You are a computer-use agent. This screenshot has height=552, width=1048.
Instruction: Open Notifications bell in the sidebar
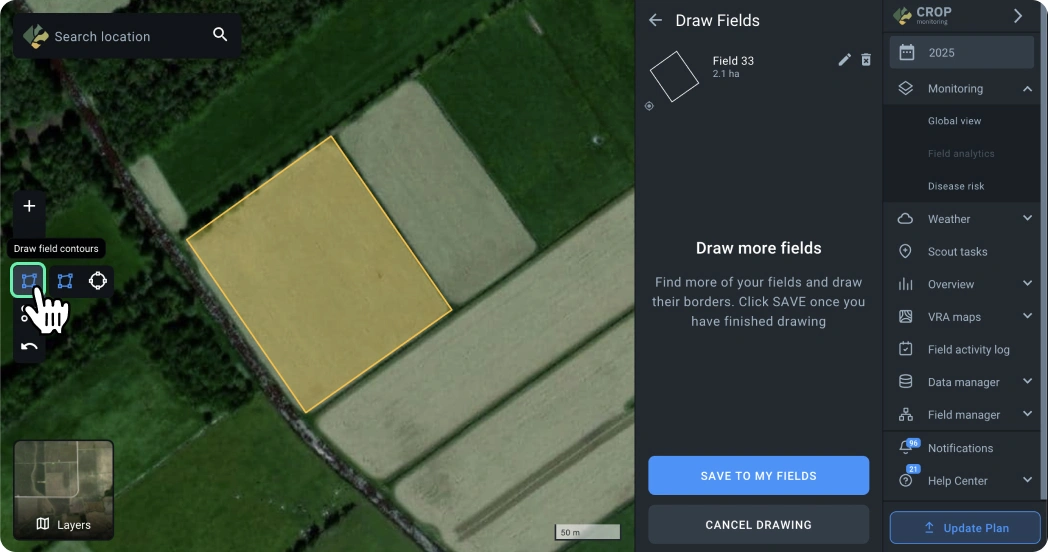coord(906,447)
